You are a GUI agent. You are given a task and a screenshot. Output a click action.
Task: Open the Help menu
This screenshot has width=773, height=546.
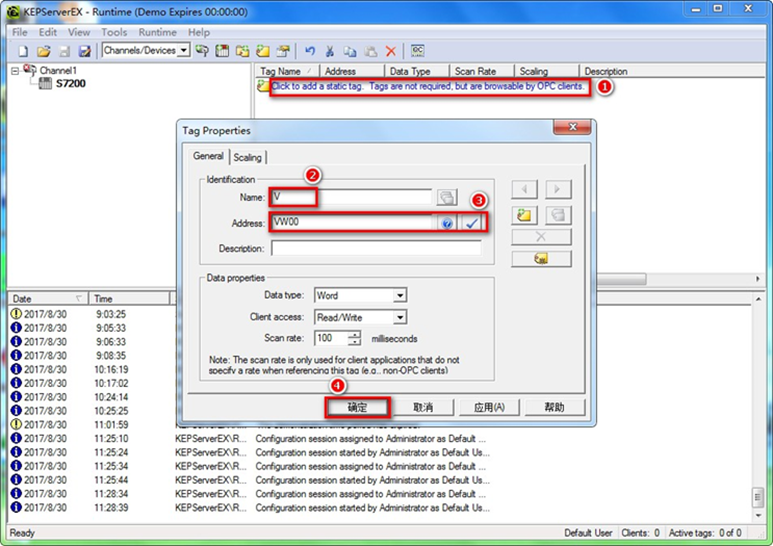[x=199, y=33]
